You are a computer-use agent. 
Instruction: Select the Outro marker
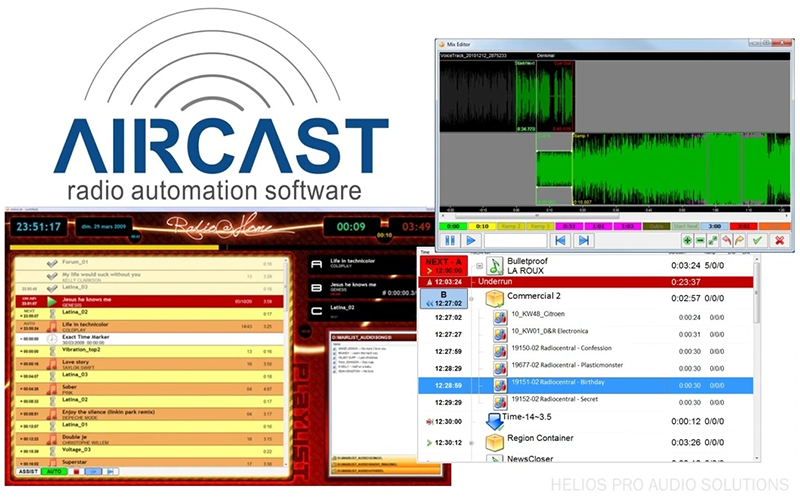656,226
